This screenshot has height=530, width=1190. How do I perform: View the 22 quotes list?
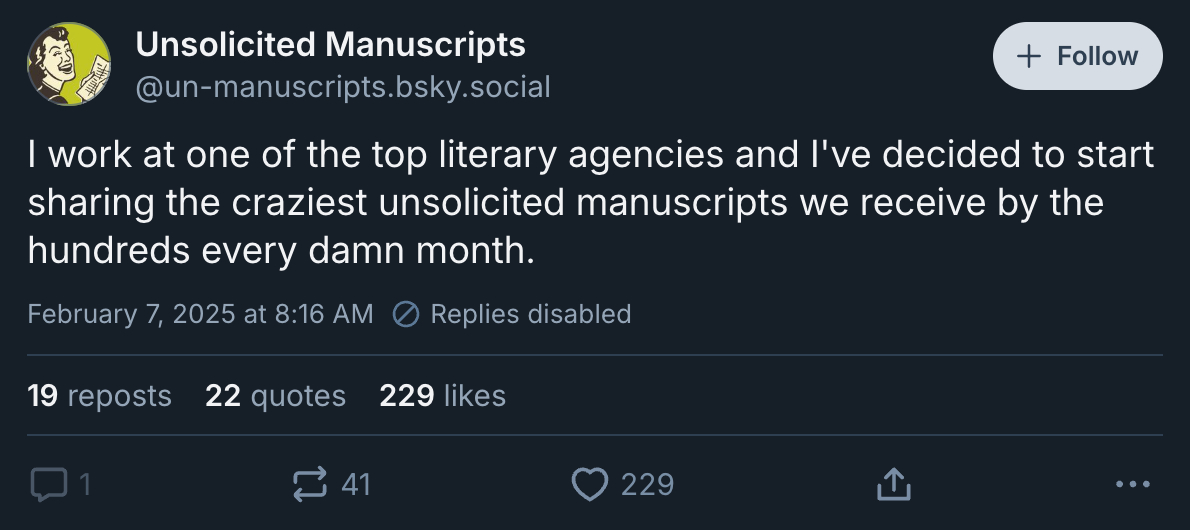(x=275, y=396)
